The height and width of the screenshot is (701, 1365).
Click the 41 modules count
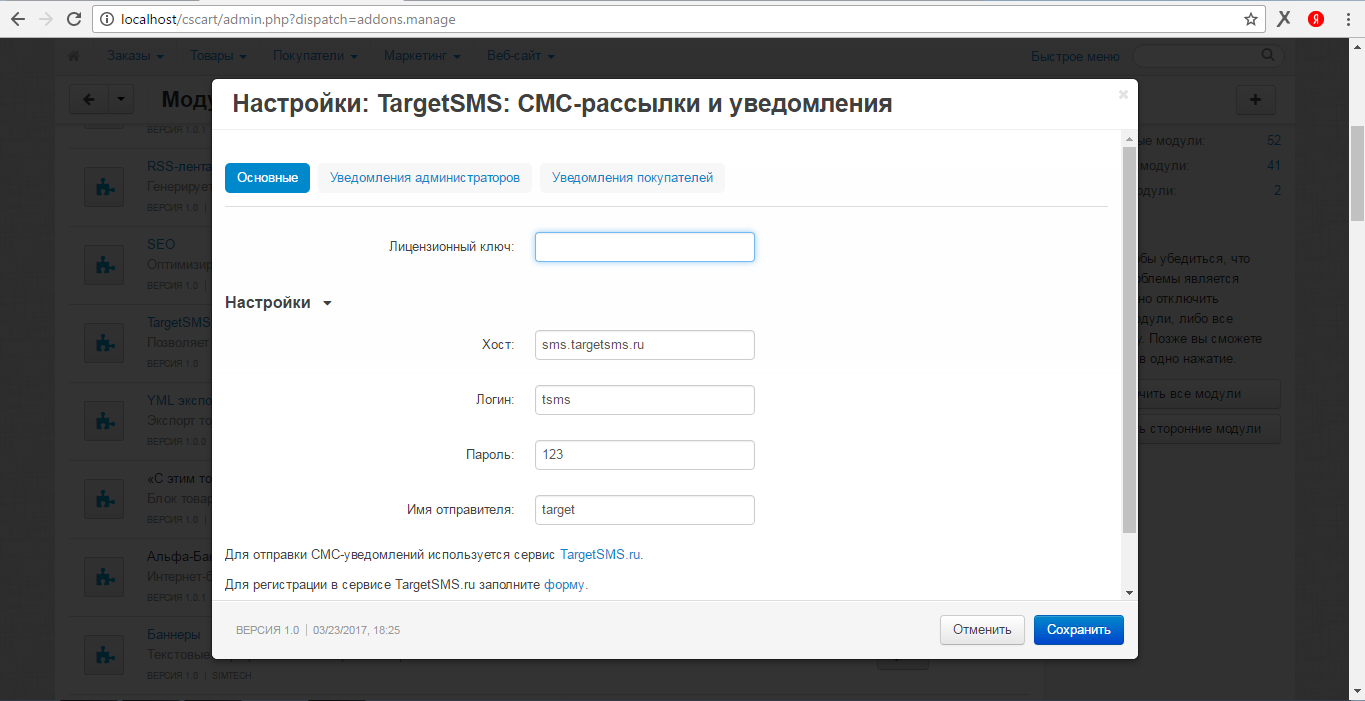coord(1273,166)
